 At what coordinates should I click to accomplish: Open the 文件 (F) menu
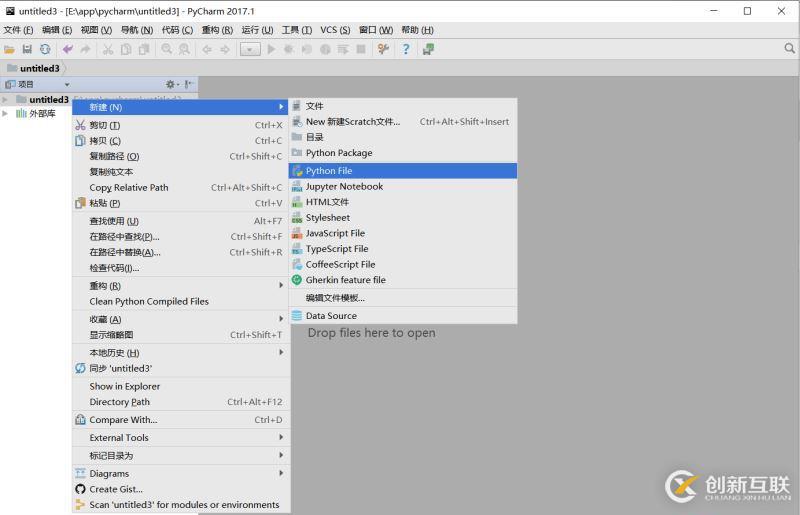tap(18, 30)
